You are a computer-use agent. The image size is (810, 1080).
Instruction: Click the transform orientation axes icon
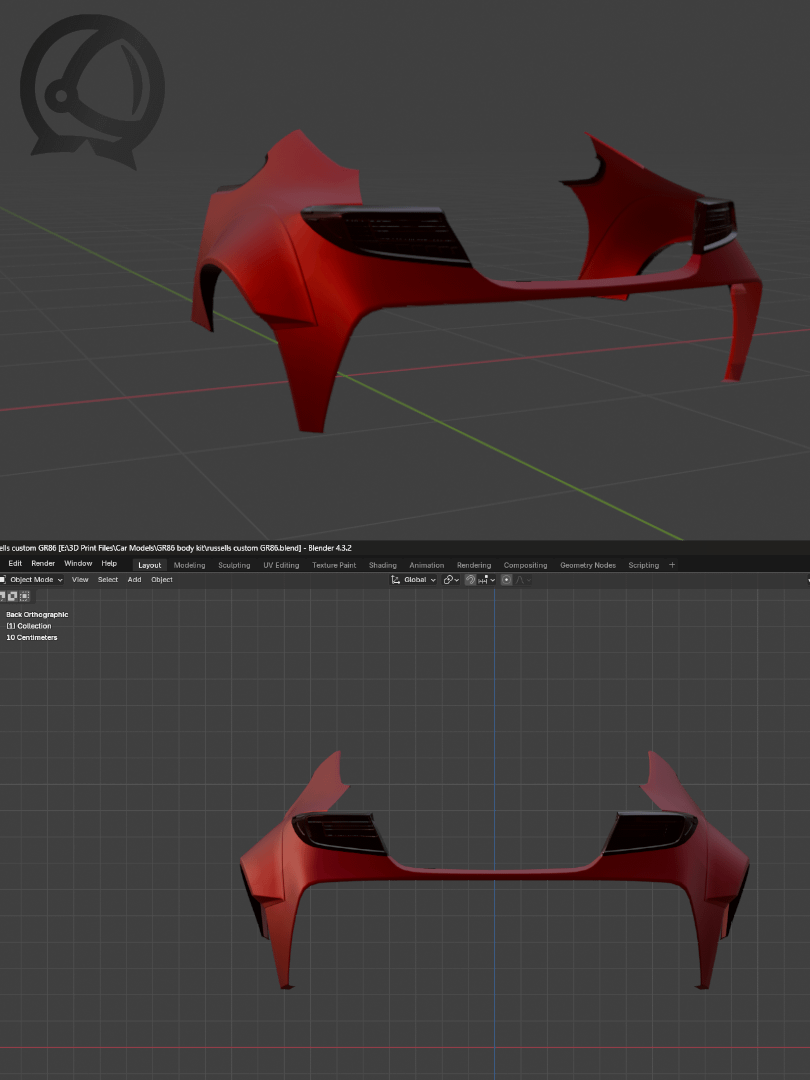coord(396,580)
